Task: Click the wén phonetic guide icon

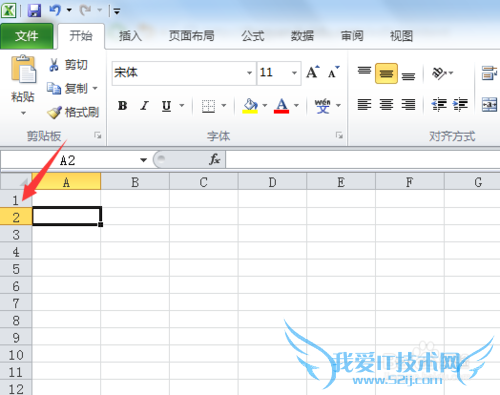Action: click(x=323, y=106)
